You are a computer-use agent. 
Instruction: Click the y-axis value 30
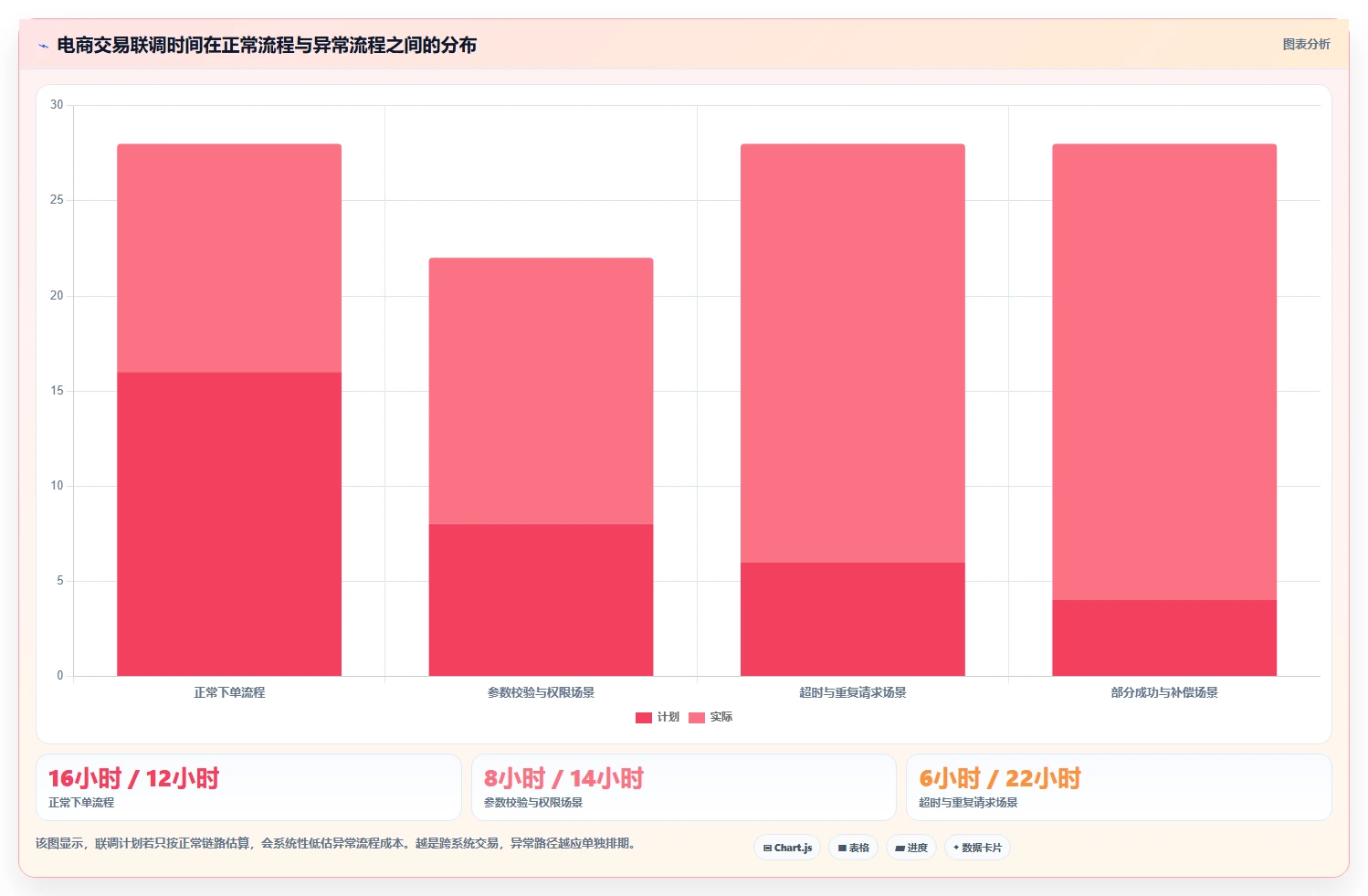click(57, 105)
